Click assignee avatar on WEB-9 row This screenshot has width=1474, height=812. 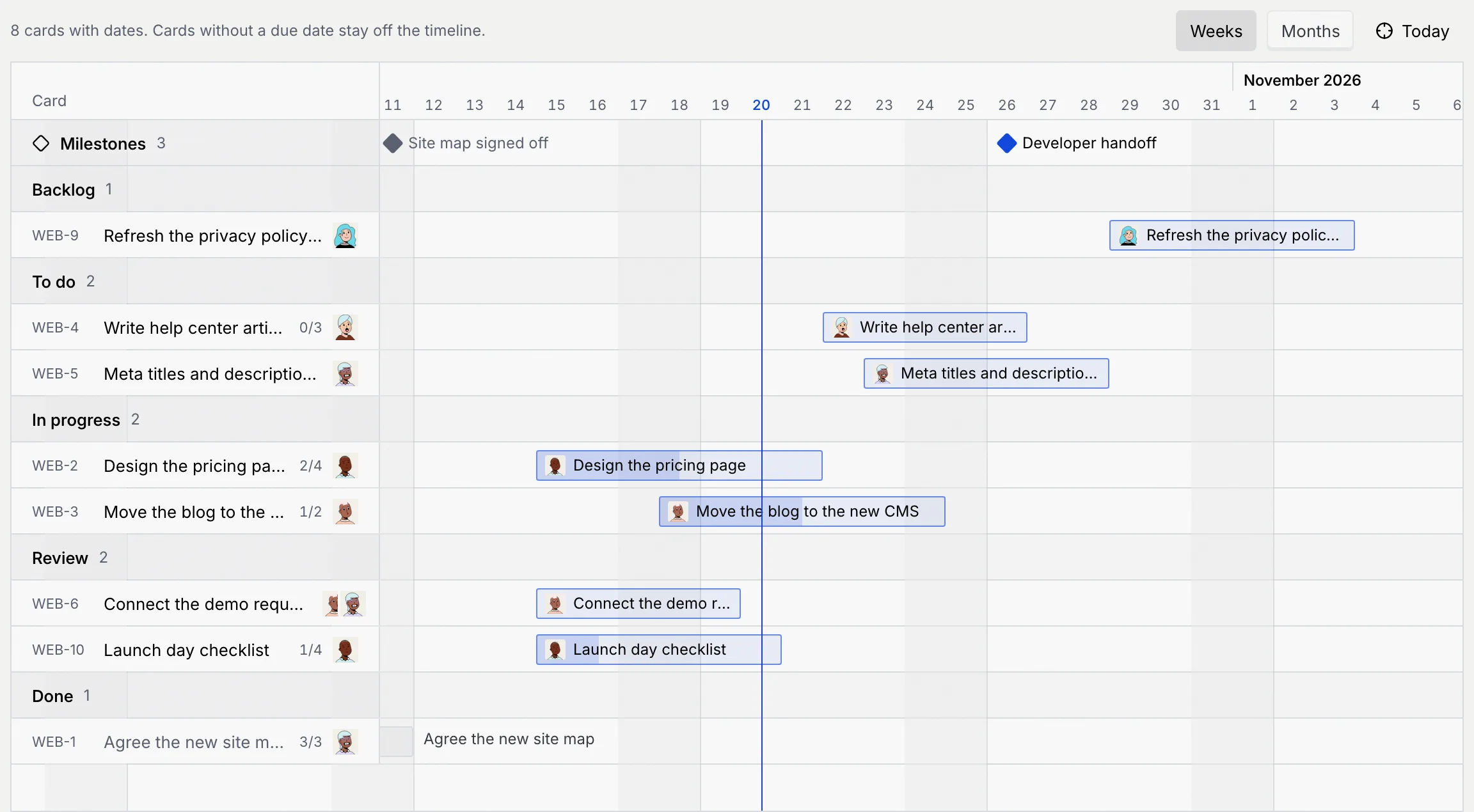pos(345,235)
